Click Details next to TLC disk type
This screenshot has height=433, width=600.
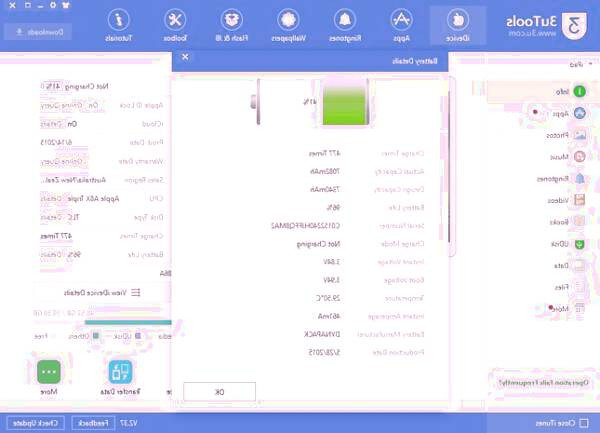coord(52,217)
